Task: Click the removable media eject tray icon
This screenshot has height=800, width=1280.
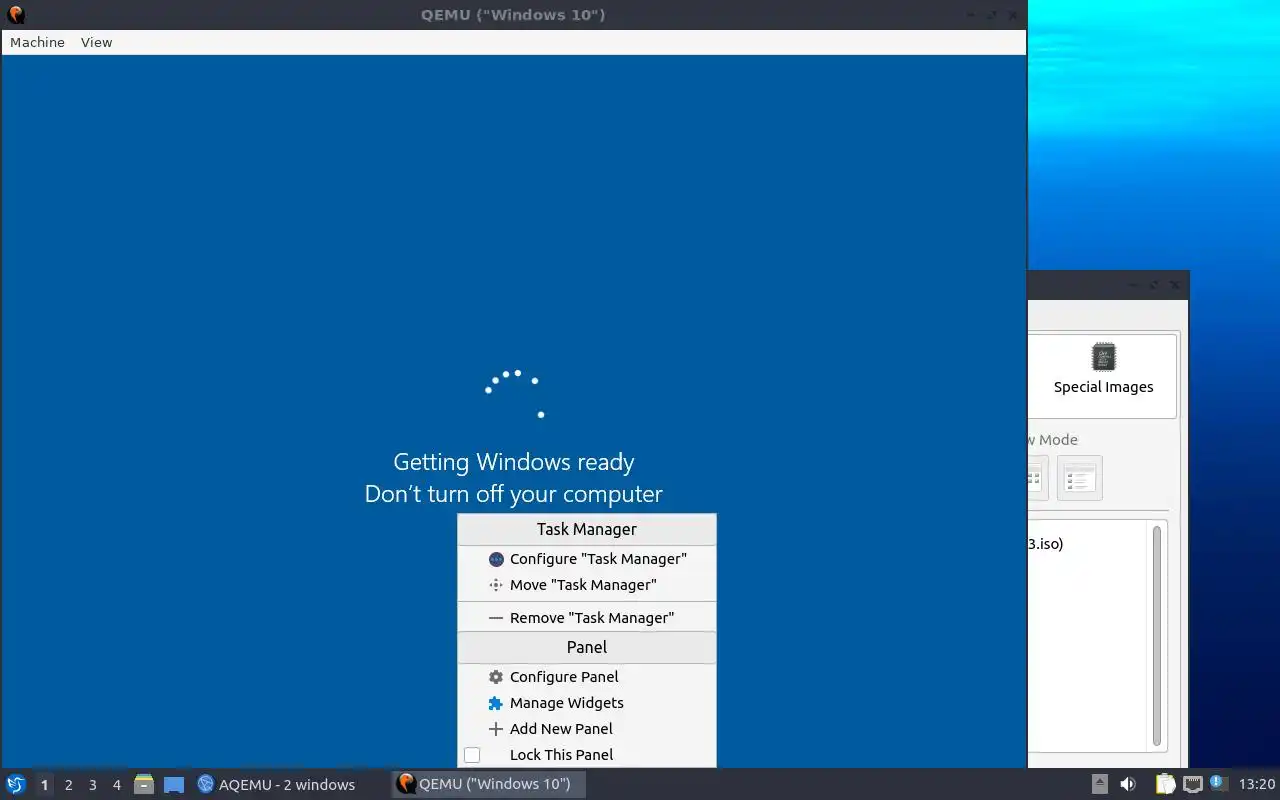Action: (x=1099, y=784)
